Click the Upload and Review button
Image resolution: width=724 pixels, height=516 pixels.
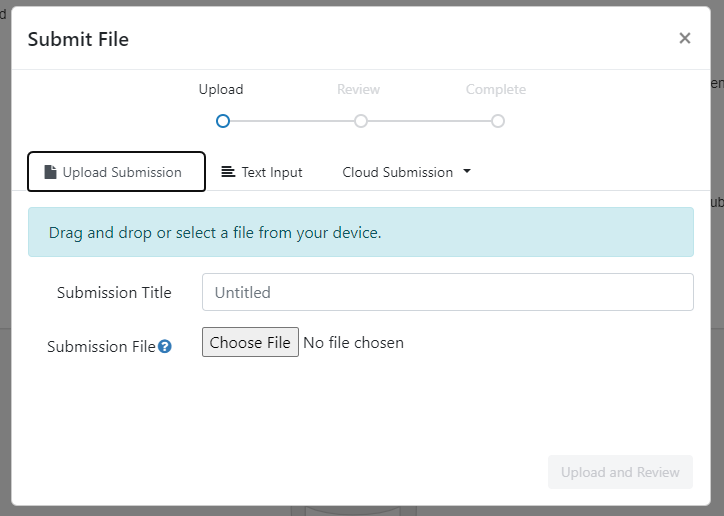click(x=620, y=472)
